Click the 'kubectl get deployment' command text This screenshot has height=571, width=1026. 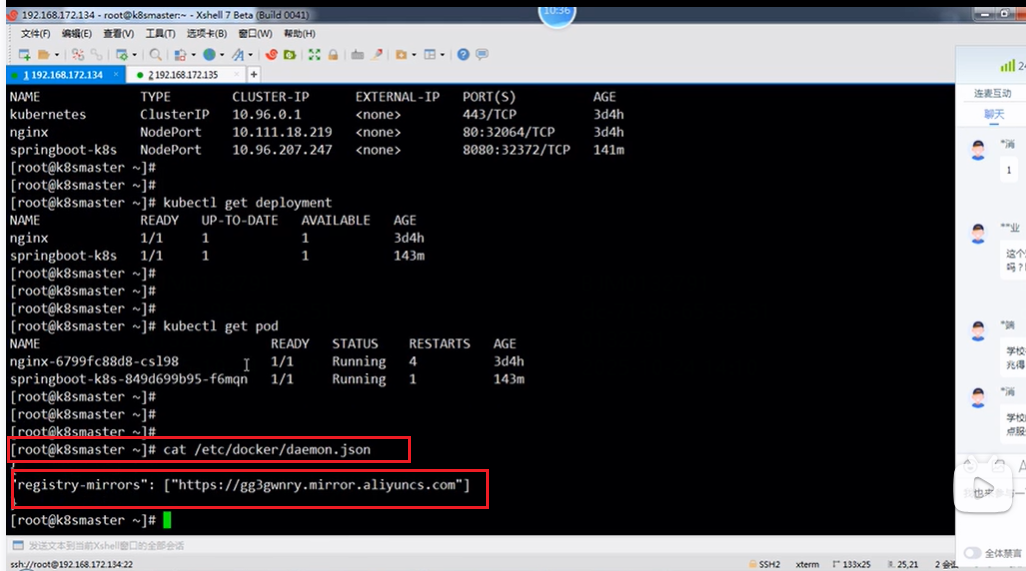247,203
